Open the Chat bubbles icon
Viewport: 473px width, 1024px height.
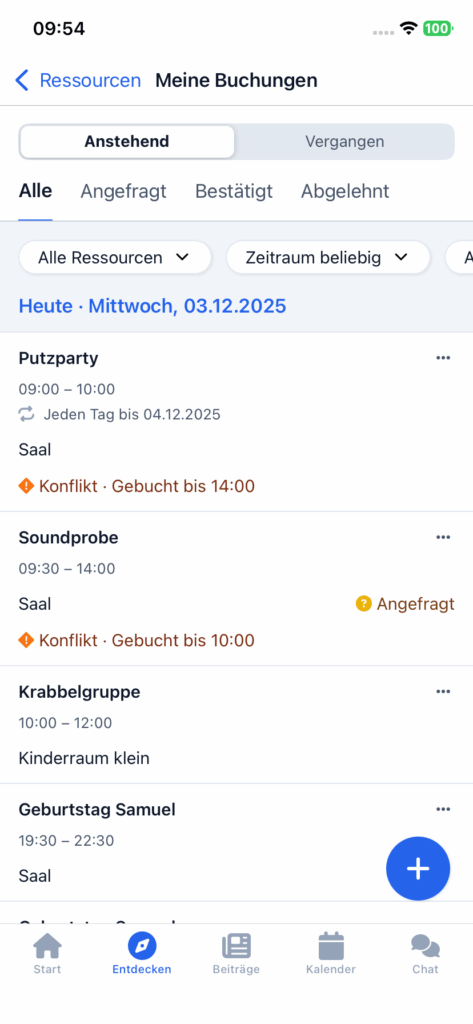[425, 946]
